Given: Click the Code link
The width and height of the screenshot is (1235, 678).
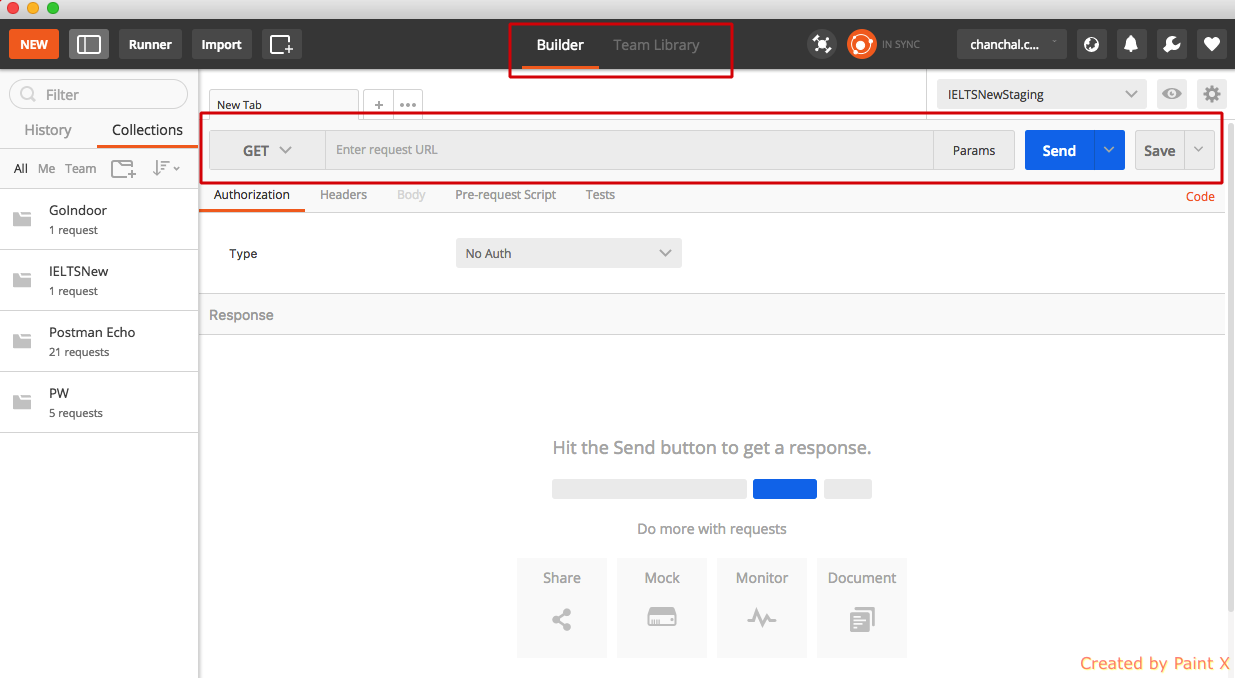Looking at the screenshot, I should click(x=1199, y=197).
